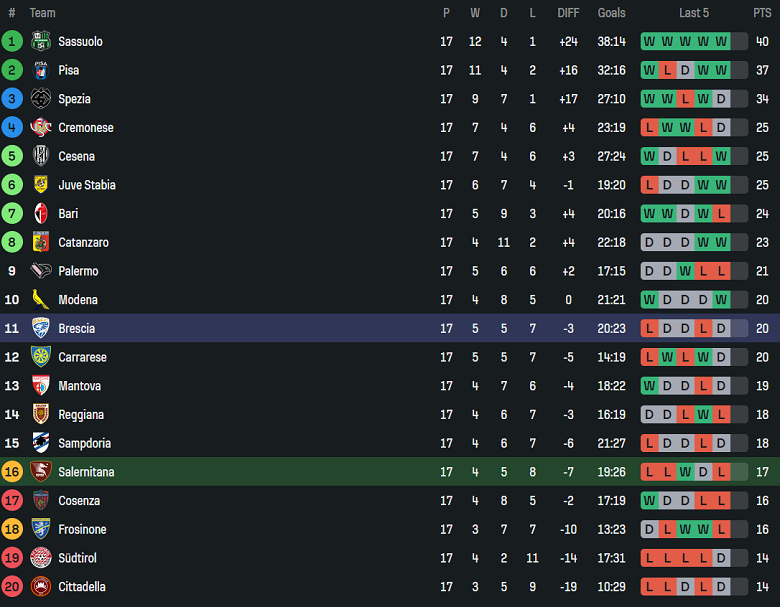Click Südtirol's D result in Last 5

click(721, 558)
